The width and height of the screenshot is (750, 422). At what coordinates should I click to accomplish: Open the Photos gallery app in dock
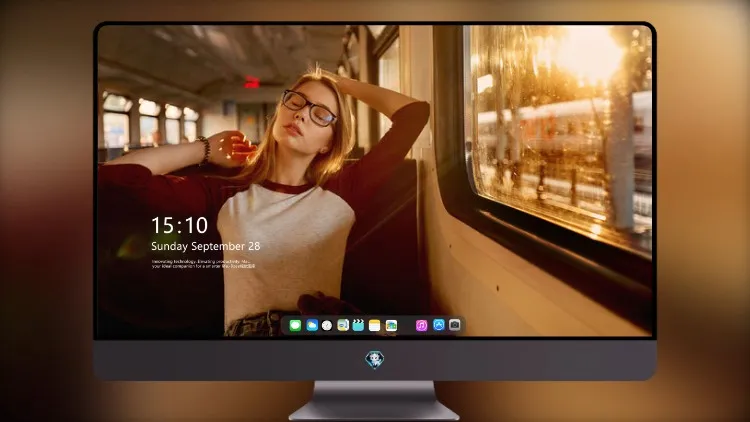[x=391, y=325]
